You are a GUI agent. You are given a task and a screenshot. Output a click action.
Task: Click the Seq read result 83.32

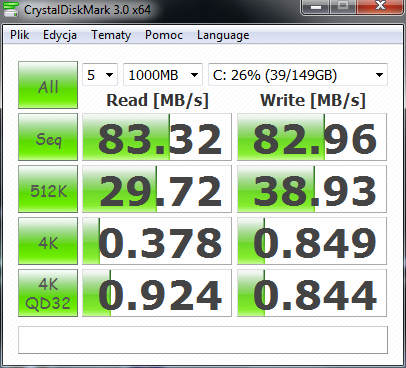point(157,137)
